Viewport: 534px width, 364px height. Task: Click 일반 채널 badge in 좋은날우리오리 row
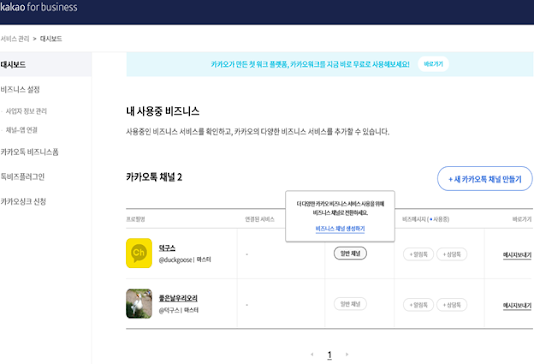(350, 304)
